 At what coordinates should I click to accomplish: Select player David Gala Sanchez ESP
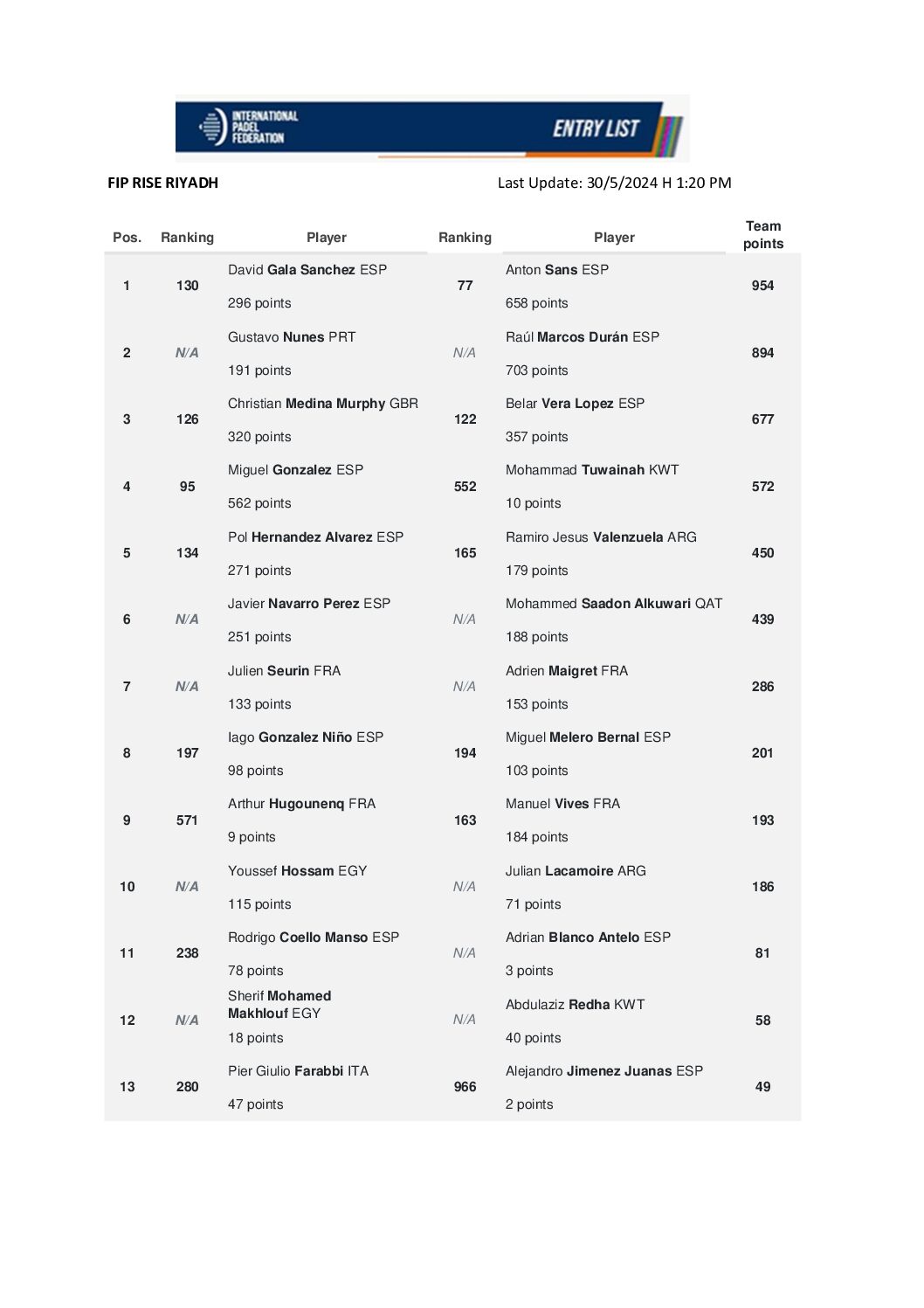307,270
